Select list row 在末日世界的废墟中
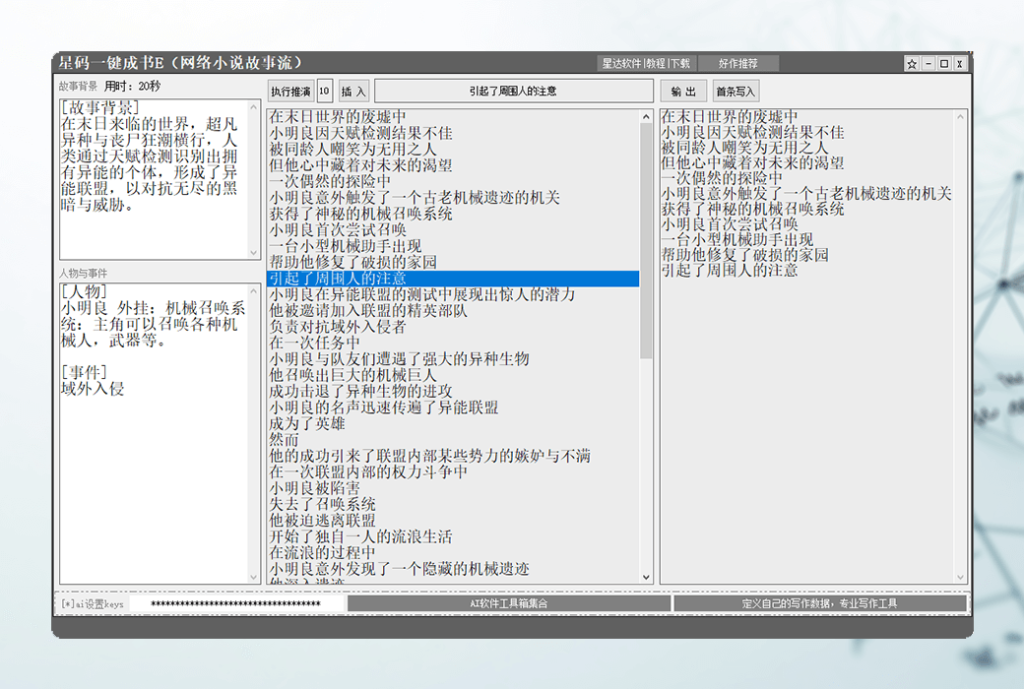 [453, 117]
